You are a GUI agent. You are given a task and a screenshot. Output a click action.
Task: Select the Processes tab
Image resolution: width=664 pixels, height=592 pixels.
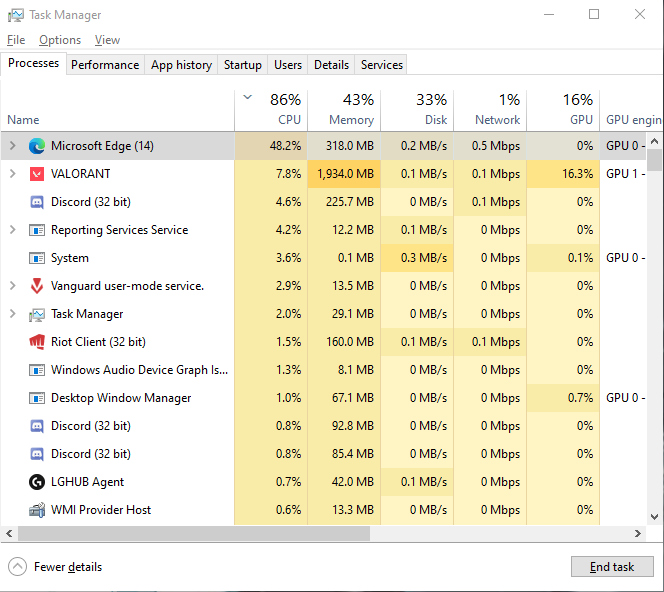[x=33, y=64]
